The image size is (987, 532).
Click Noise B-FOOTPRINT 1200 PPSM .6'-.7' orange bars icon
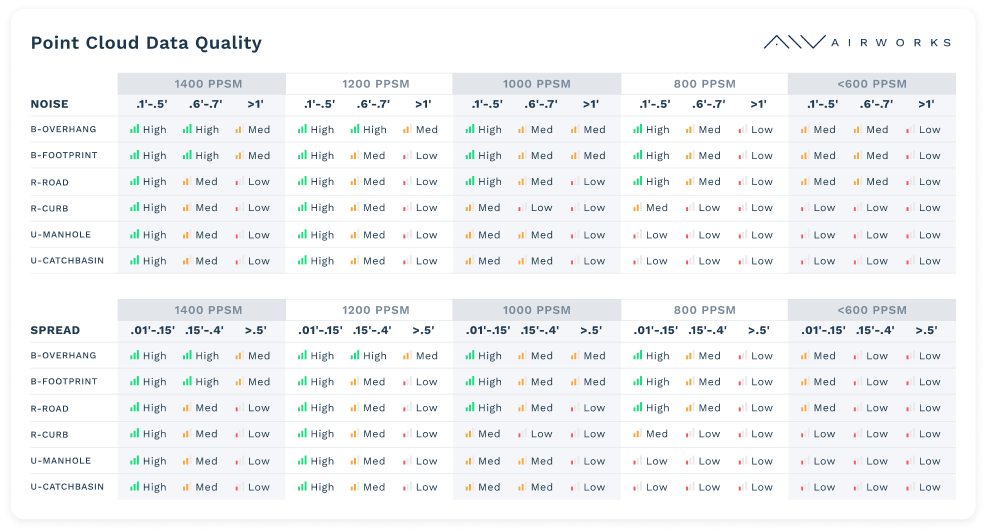[354, 156]
